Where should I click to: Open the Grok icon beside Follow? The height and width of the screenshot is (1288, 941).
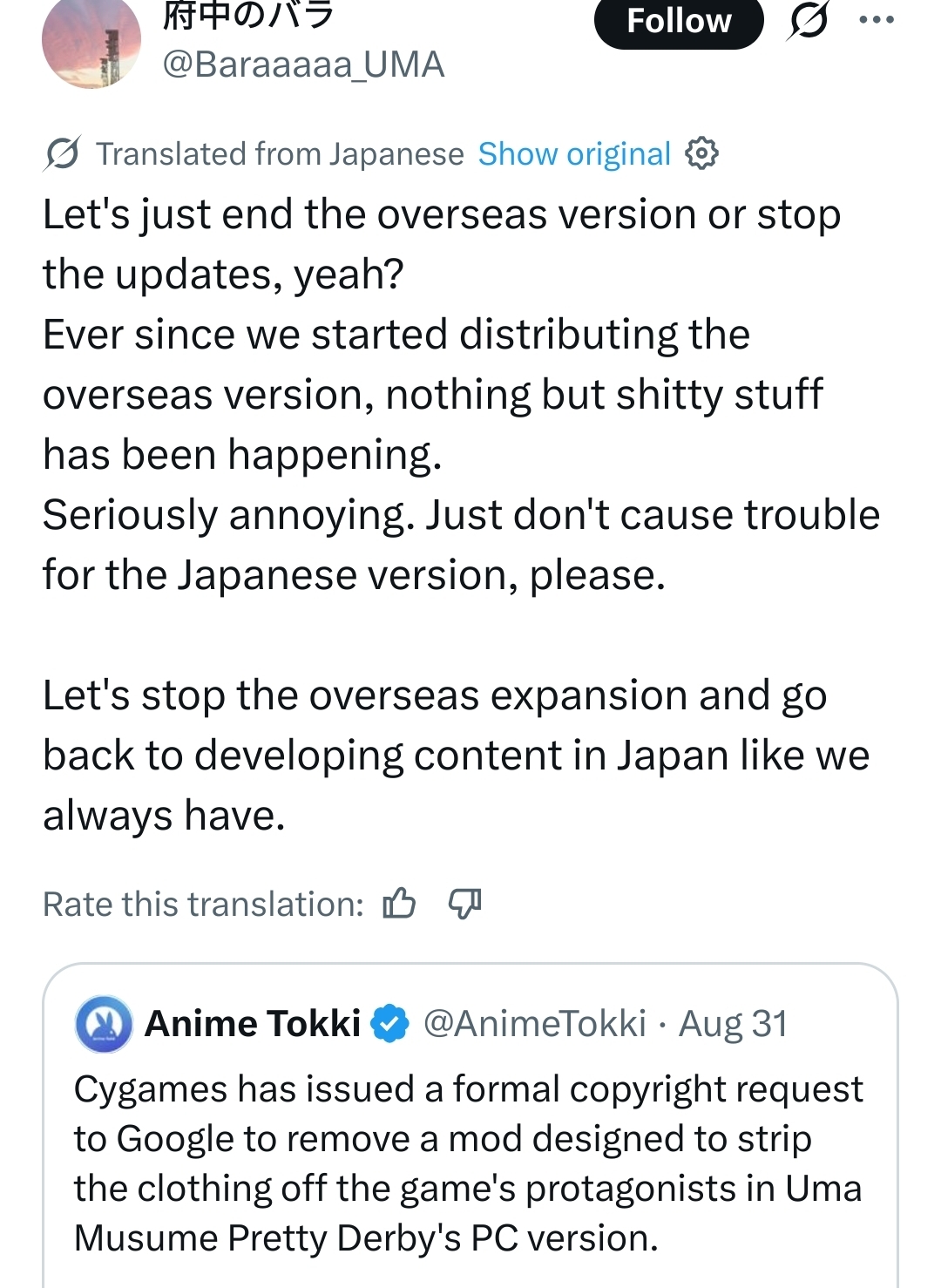click(x=808, y=21)
